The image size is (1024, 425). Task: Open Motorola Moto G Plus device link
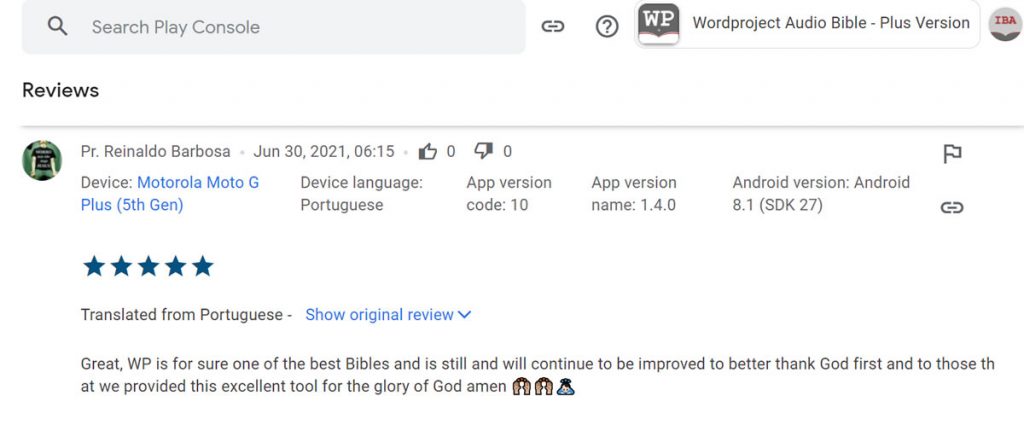[x=170, y=194]
